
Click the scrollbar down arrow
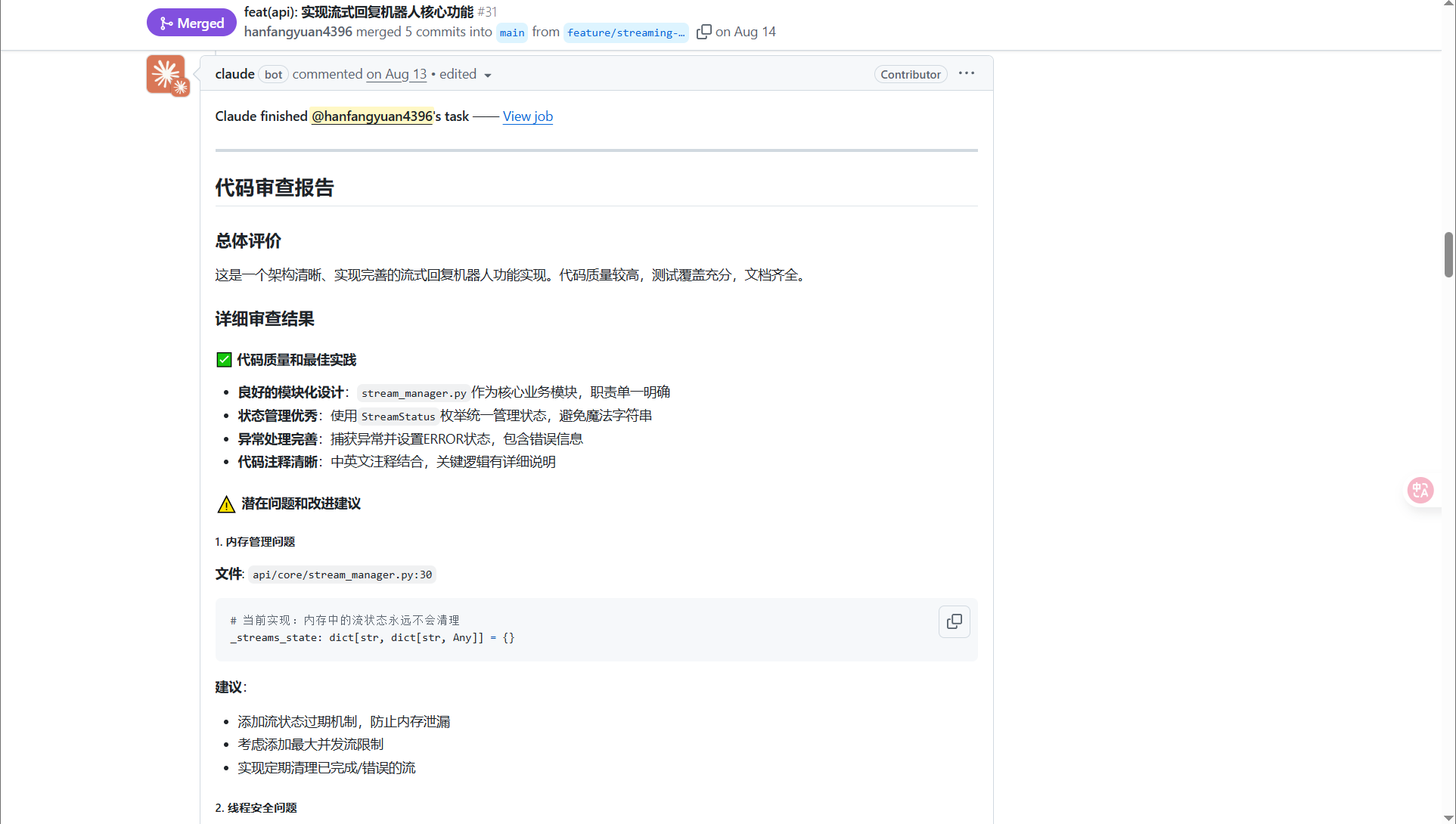click(1448, 818)
